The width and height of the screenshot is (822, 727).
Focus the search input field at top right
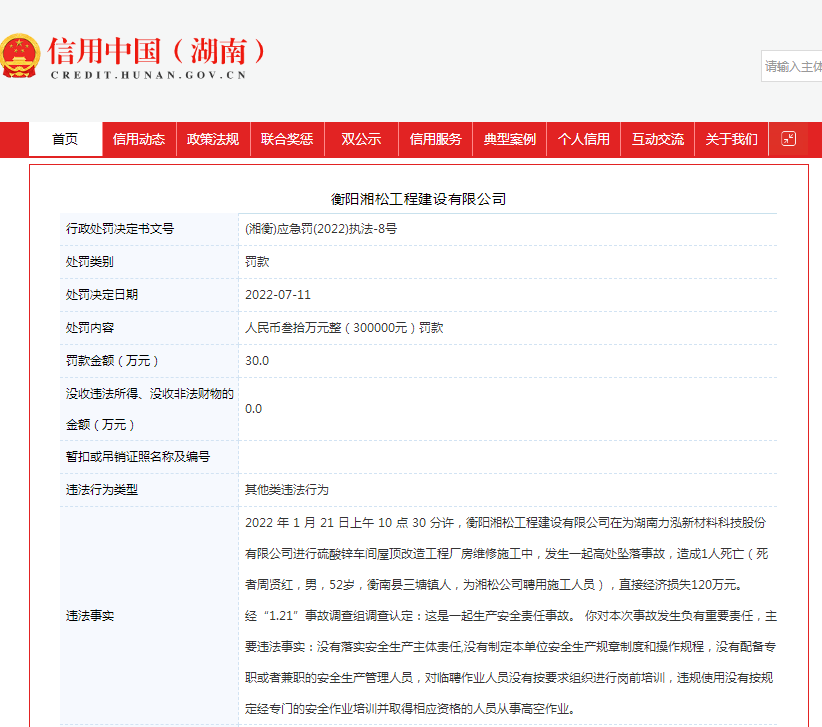792,66
